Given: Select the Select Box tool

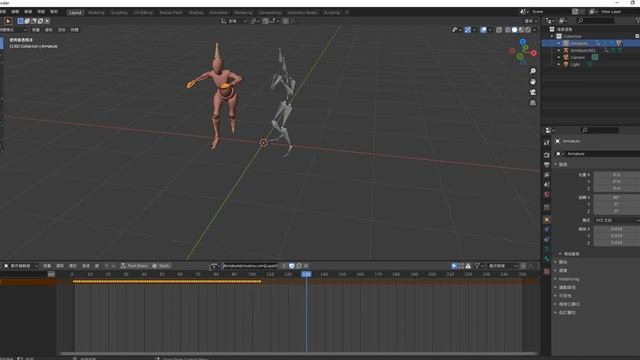Looking at the screenshot, I should 8,21.
